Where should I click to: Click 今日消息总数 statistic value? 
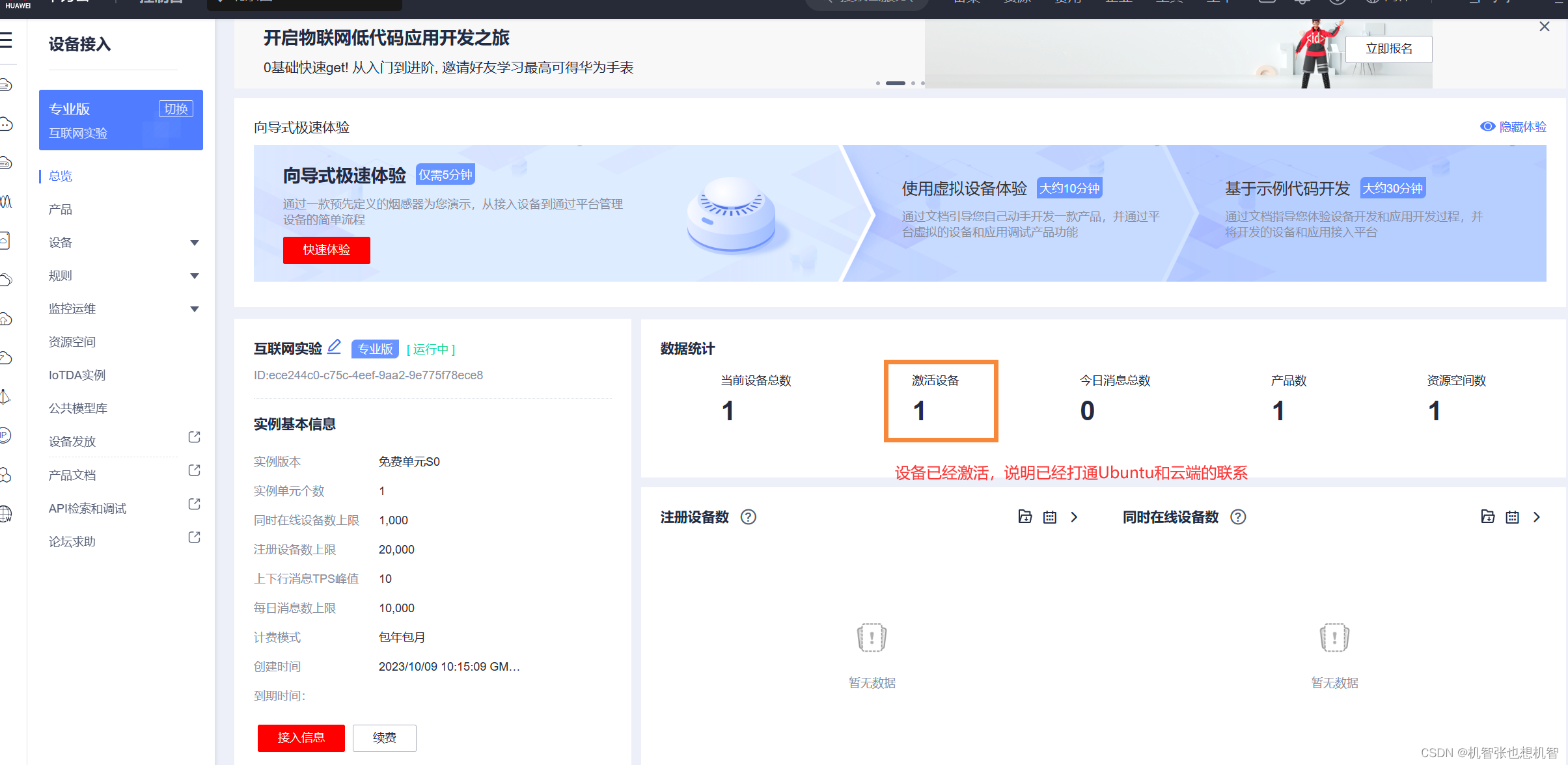coord(1088,411)
